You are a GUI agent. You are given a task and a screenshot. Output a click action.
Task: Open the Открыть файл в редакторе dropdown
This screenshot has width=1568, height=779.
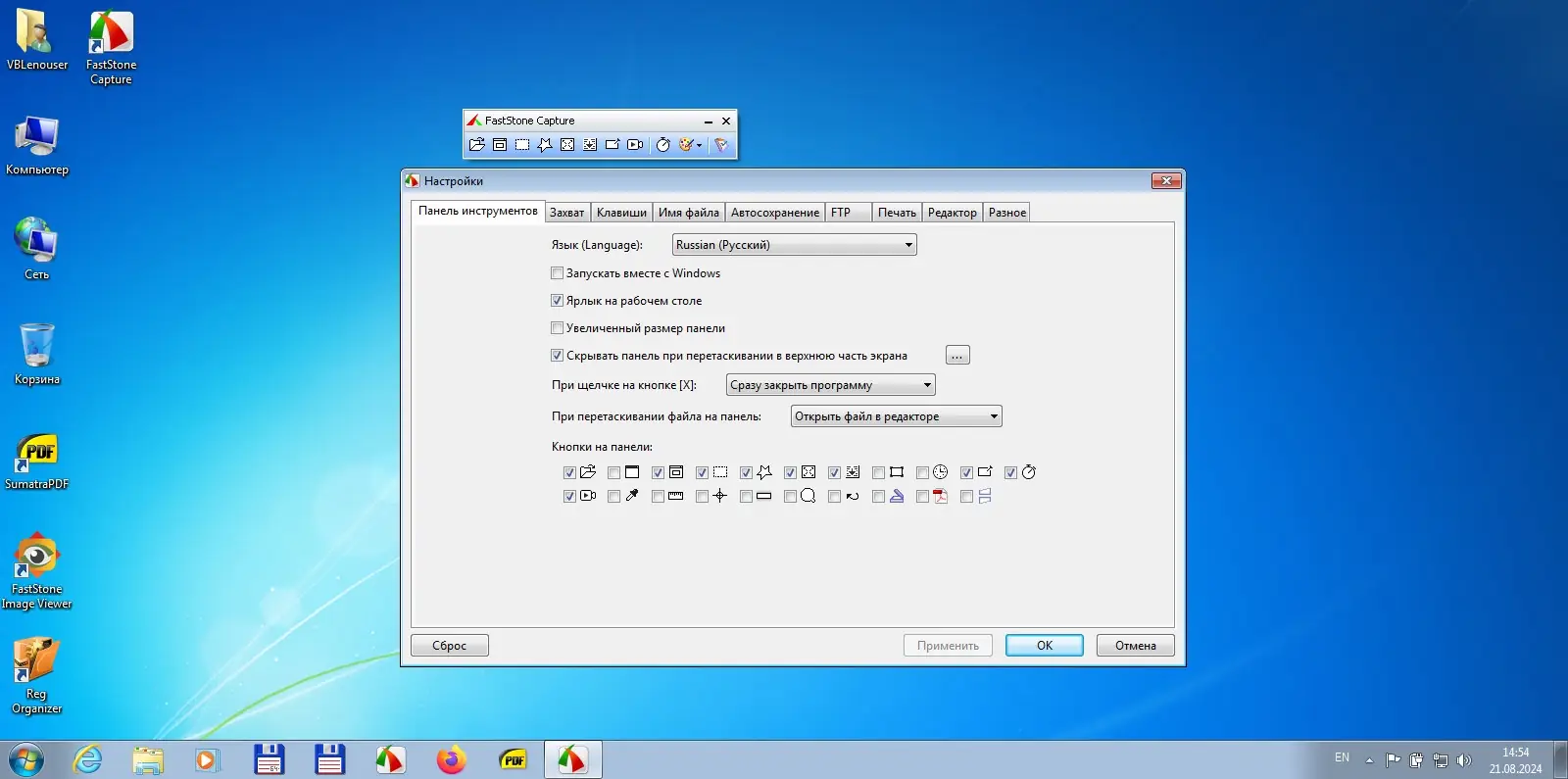tap(897, 416)
